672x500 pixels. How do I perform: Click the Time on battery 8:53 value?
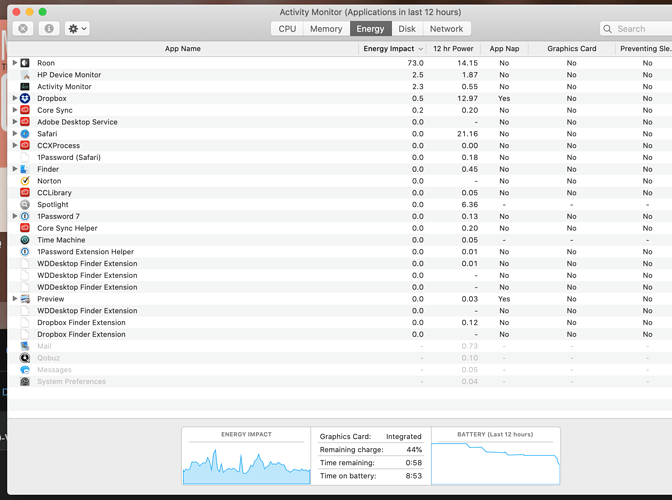(414, 476)
